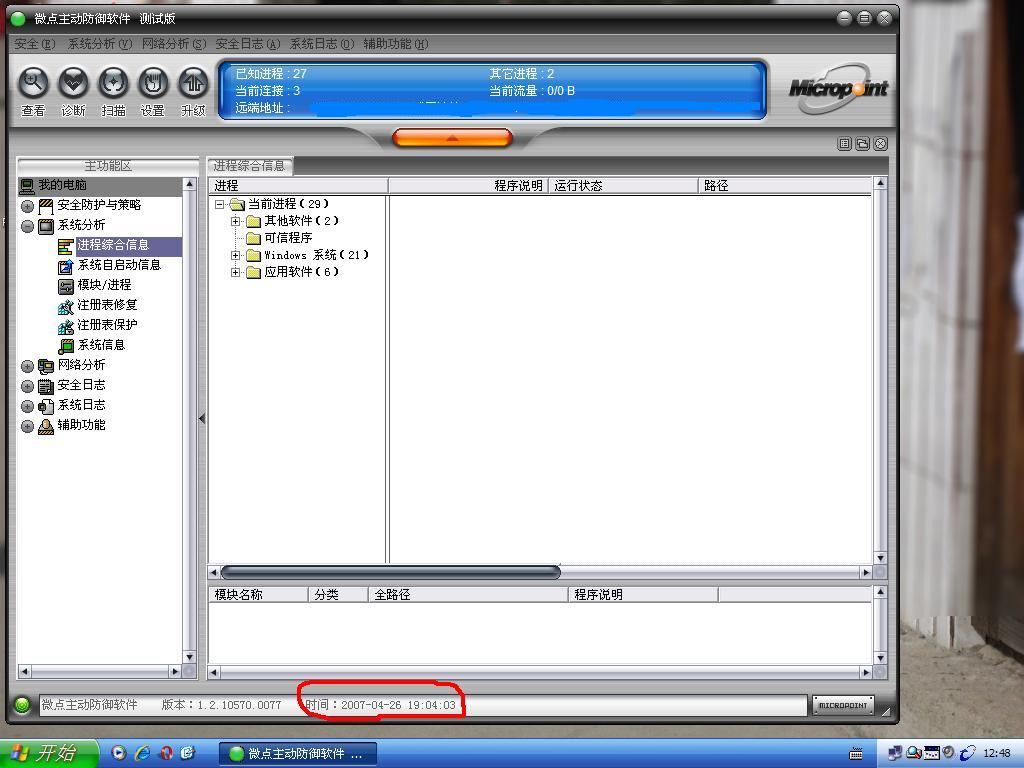The height and width of the screenshot is (768, 1024).
Task: Open 设置 settings hand icon
Action: click(152, 84)
